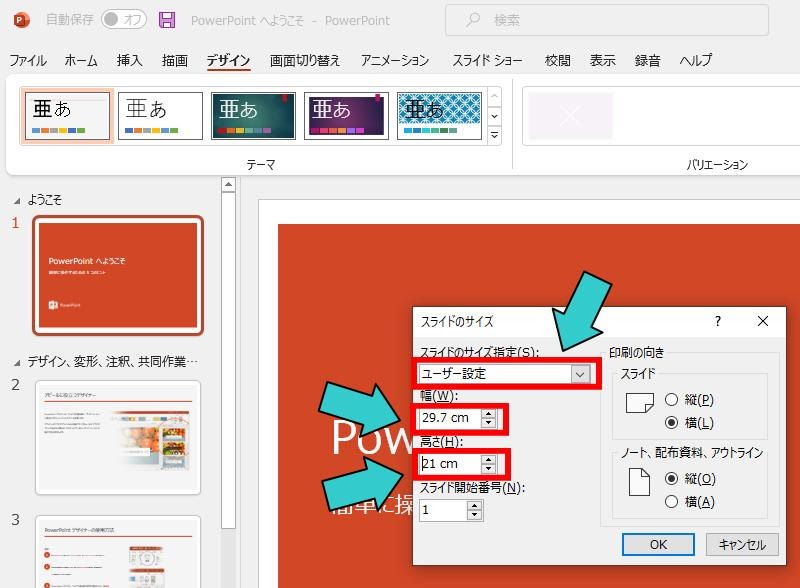Expand the themes gallery more arrow
This screenshot has height=588, width=800.
[x=495, y=134]
